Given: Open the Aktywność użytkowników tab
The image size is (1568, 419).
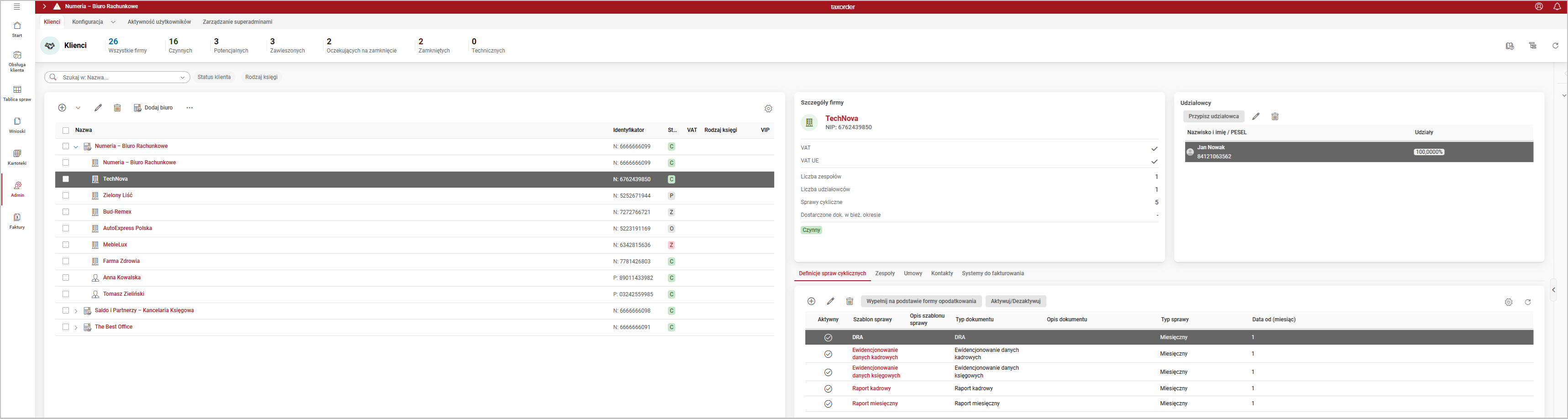Looking at the screenshot, I should pos(159,22).
